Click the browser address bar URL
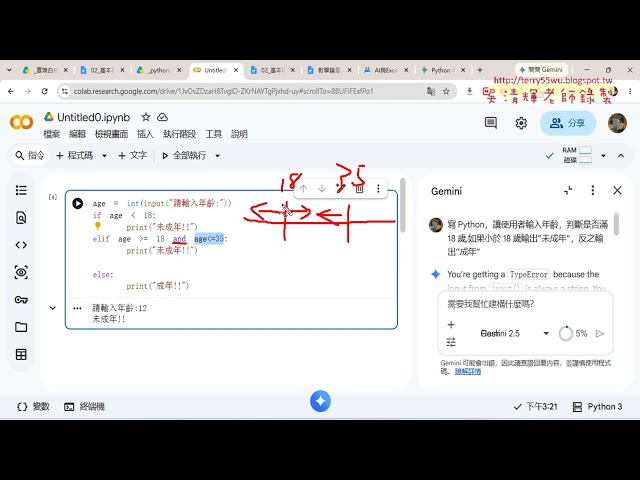The height and width of the screenshot is (480, 640). tap(223, 91)
